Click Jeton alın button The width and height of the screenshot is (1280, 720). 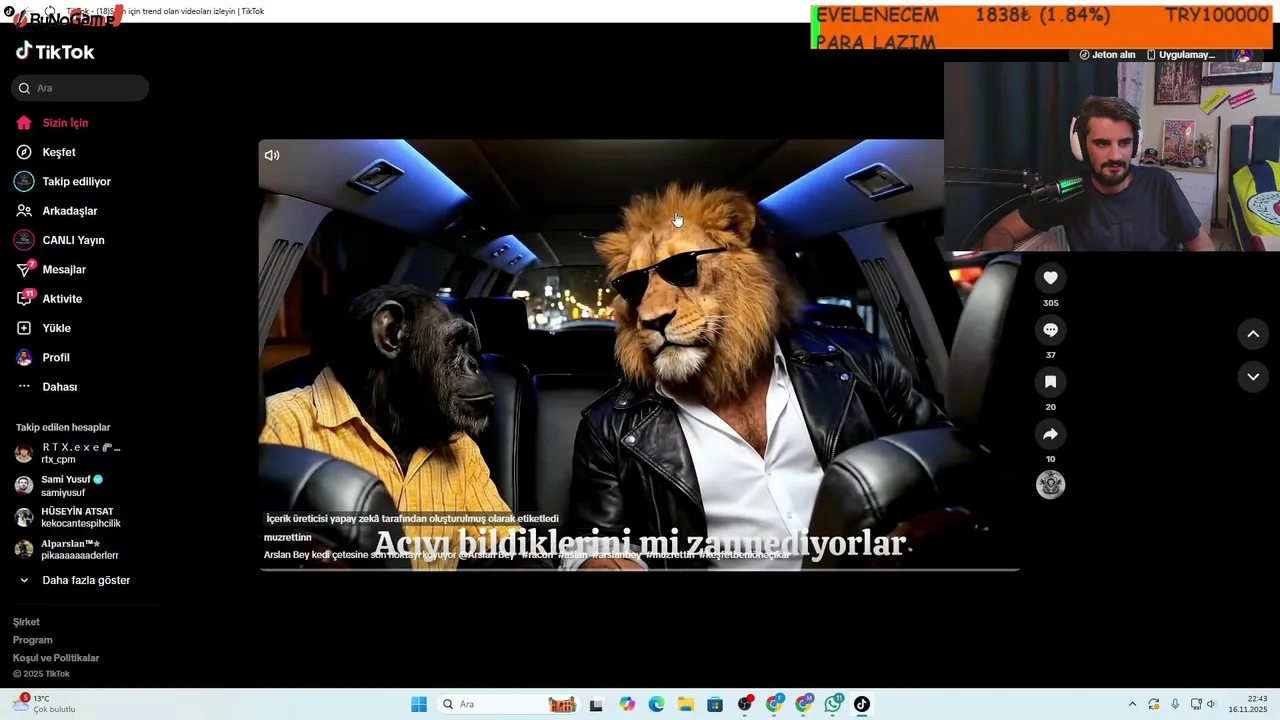tap(1107, 55)
